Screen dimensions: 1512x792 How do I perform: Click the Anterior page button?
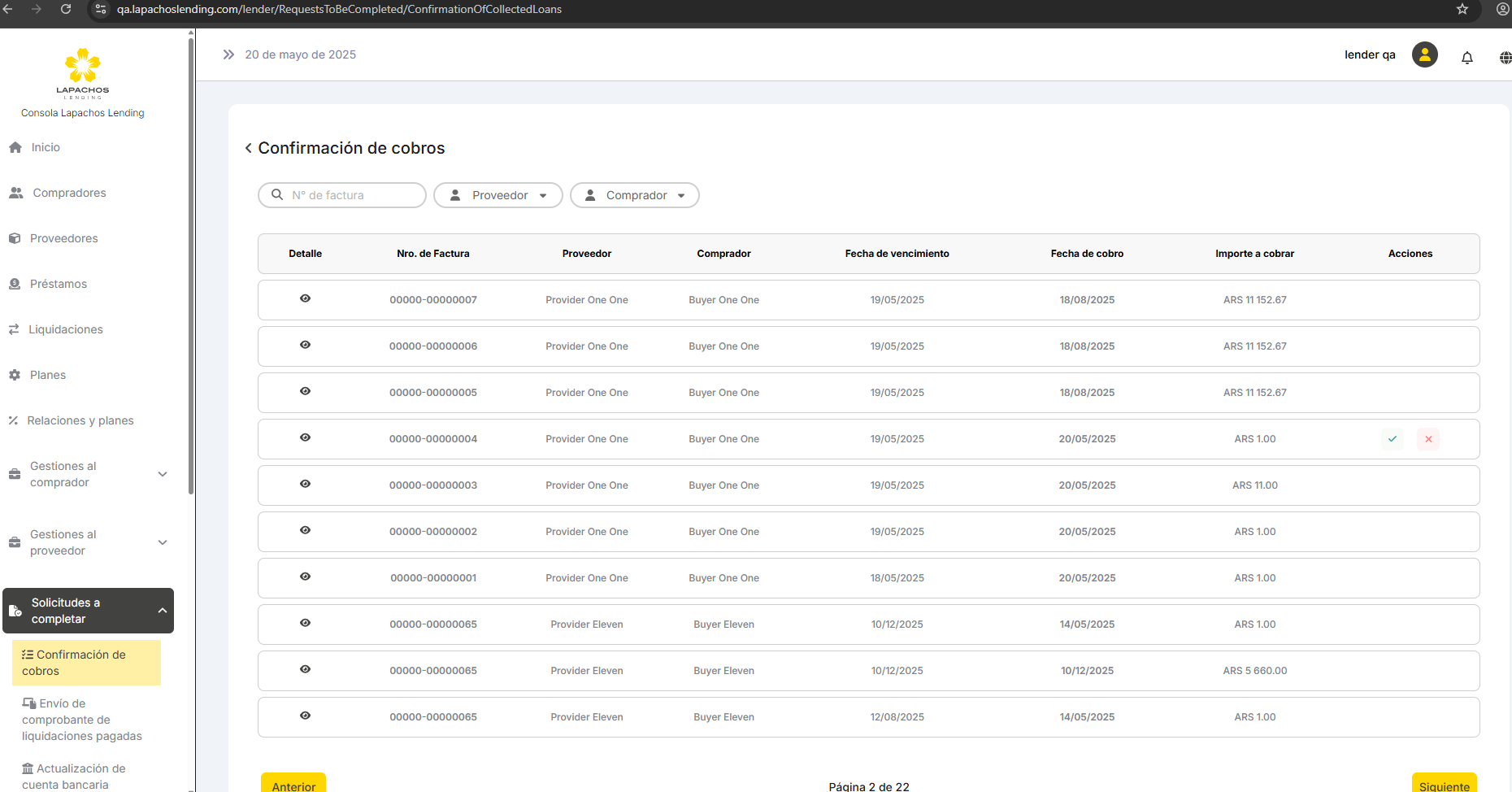click(293, 784)
